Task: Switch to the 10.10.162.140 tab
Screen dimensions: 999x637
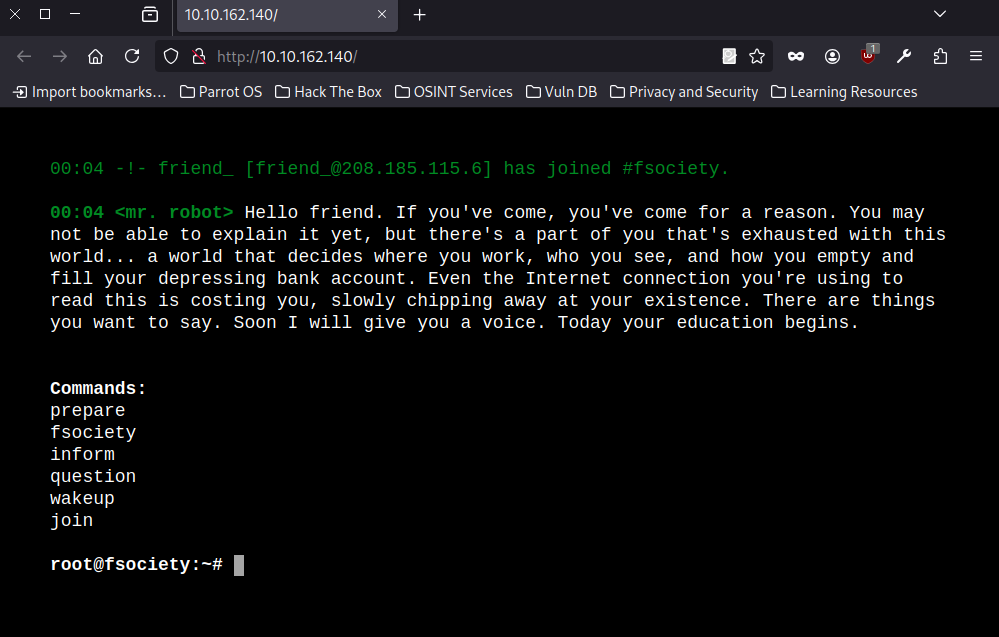Action: point(280,16)
